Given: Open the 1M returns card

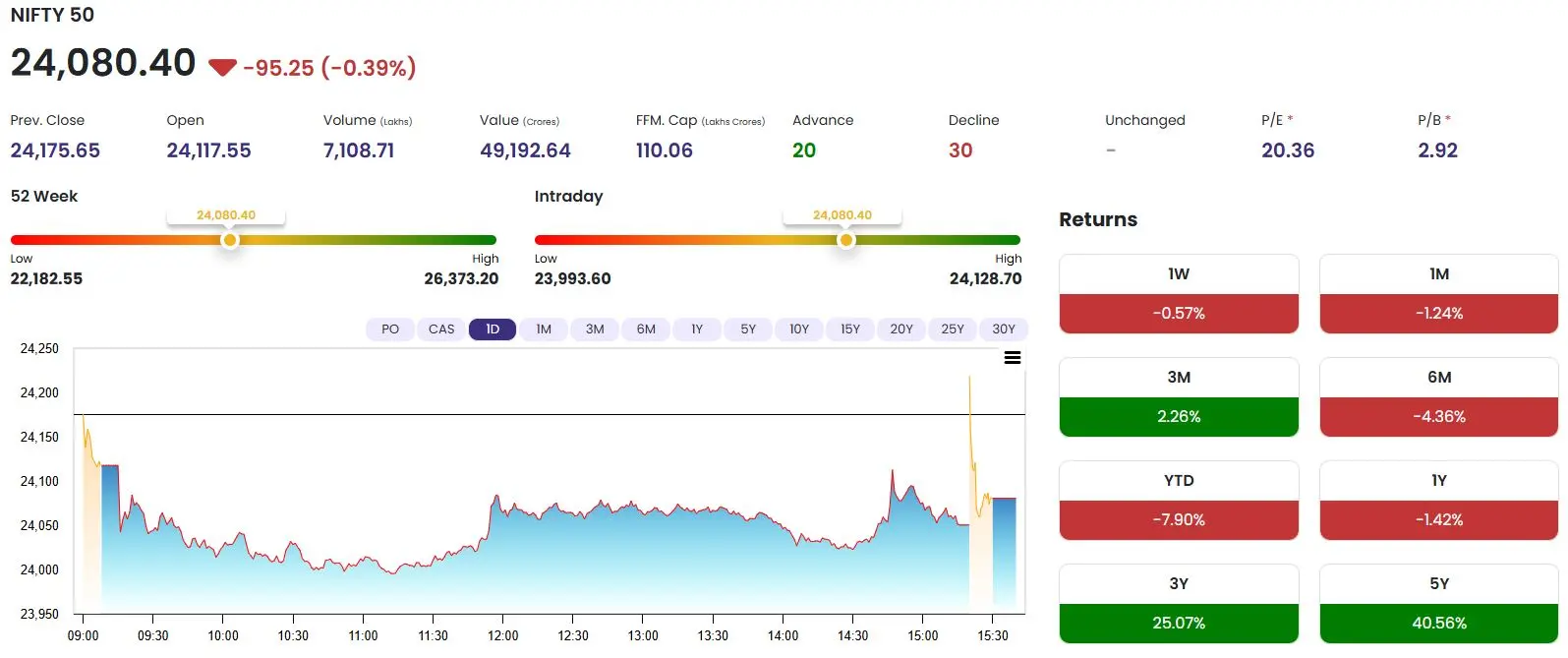Looking at the screenshot, I should tap(1439, 294).
